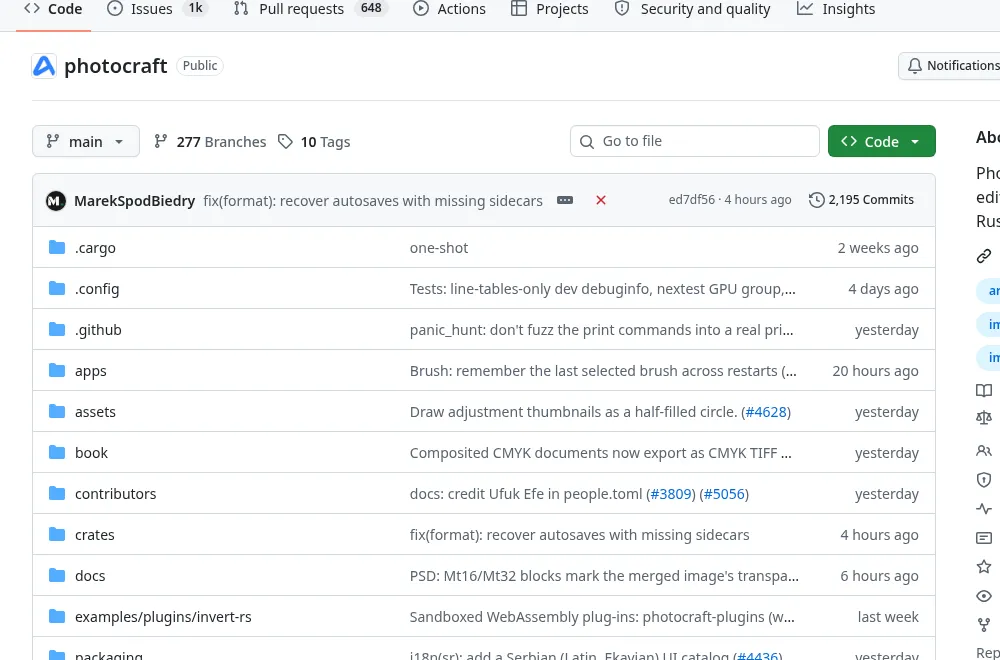Image resolution: width=1000 pixels, height=660 pixels.
Task: Open Sandboxed WebAssembly plug-ins commit message
Action: (601, 617)
